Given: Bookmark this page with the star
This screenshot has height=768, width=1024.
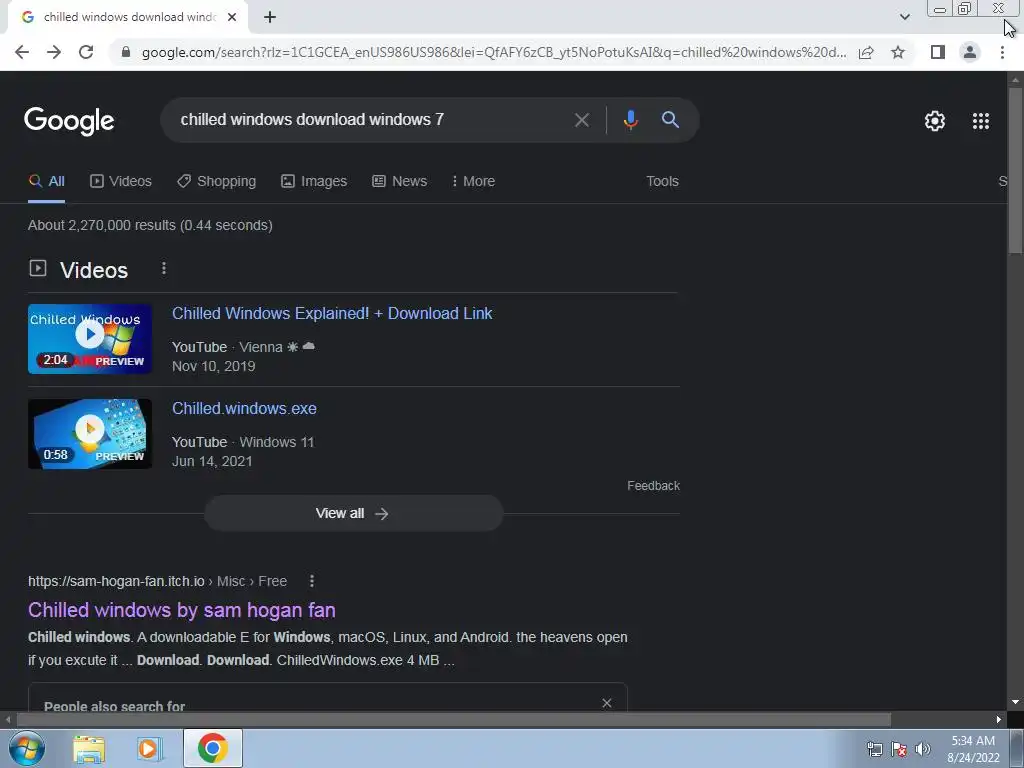Looking at the screenshot, I should point(898,52).
